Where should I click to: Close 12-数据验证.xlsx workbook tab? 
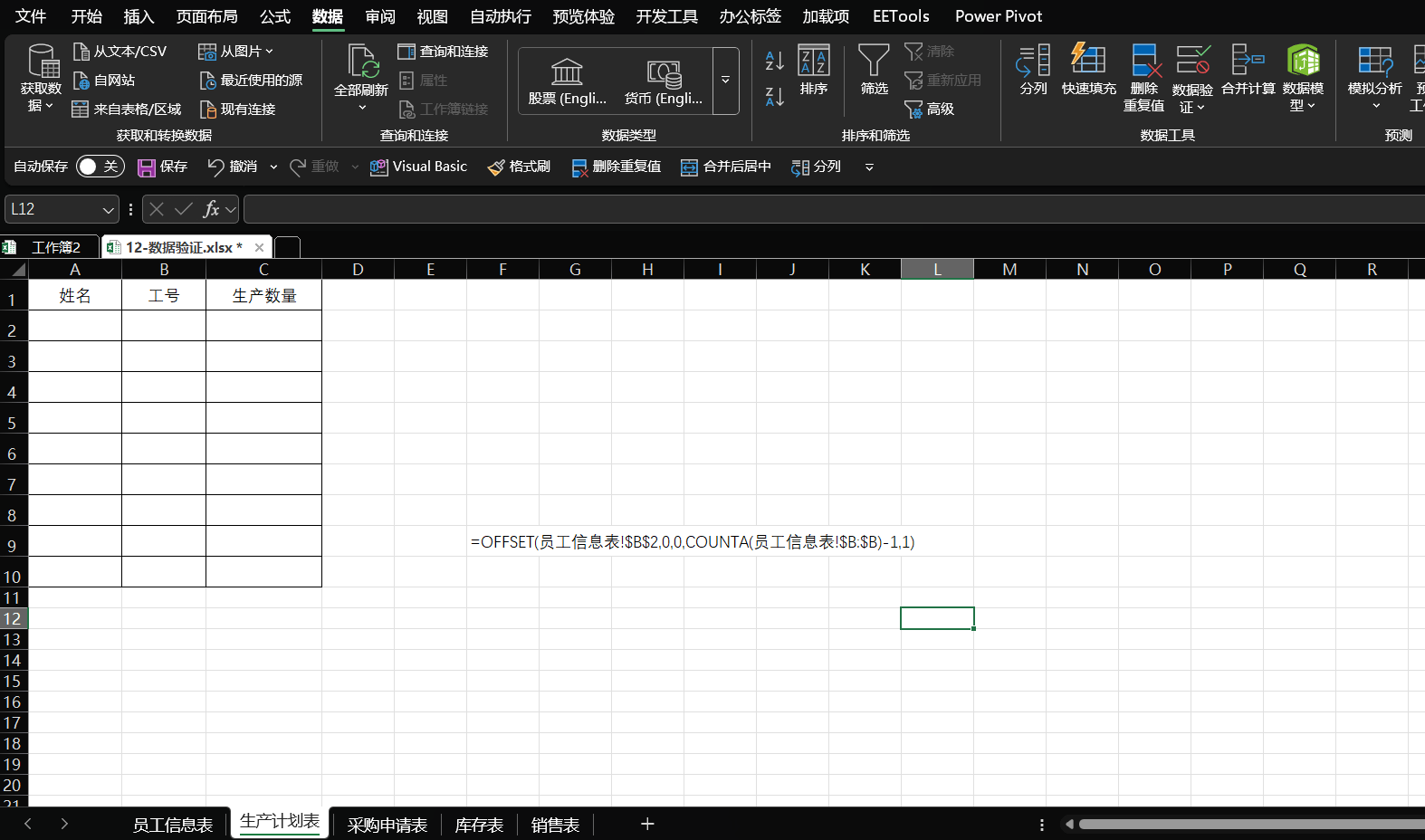(259, 247)
